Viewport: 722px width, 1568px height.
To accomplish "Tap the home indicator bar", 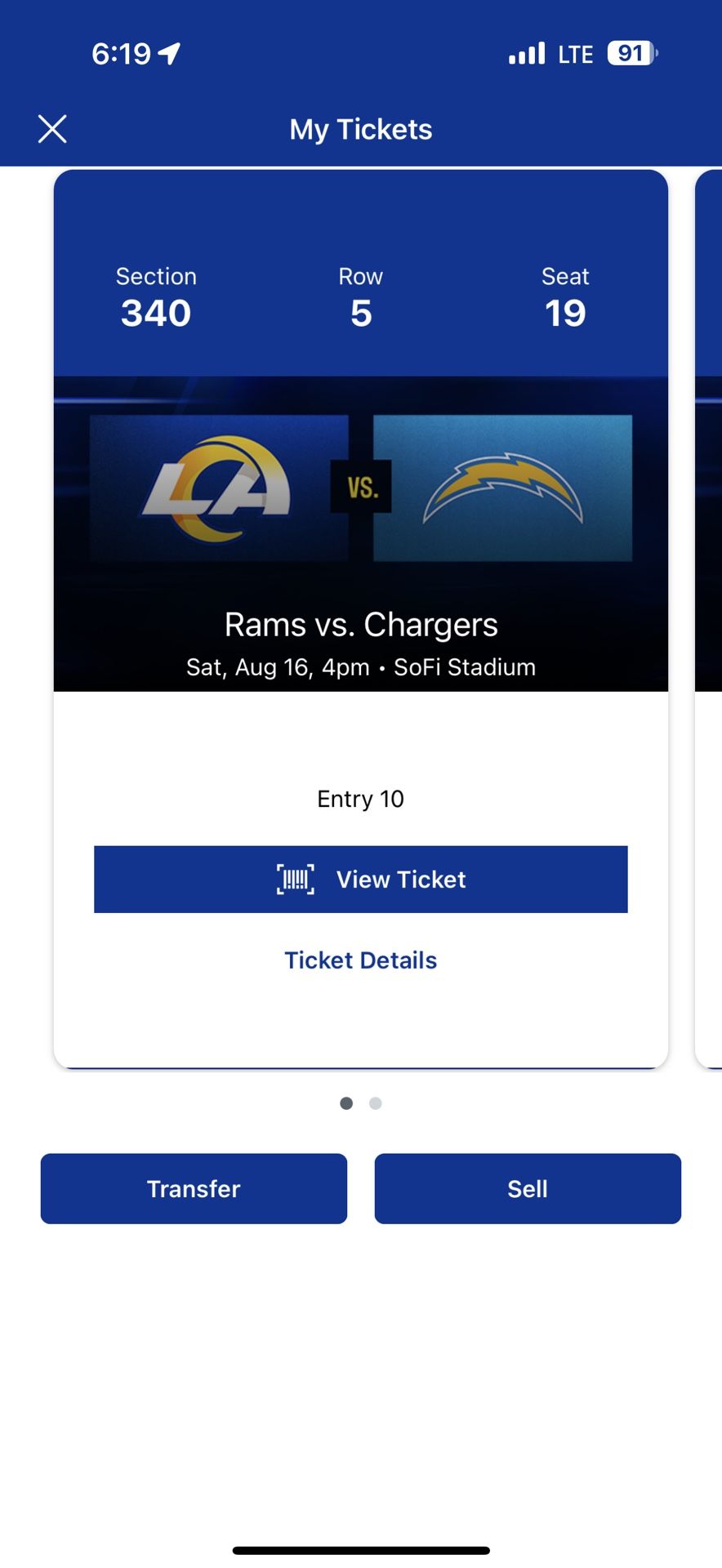I will tap(361, 1550).
